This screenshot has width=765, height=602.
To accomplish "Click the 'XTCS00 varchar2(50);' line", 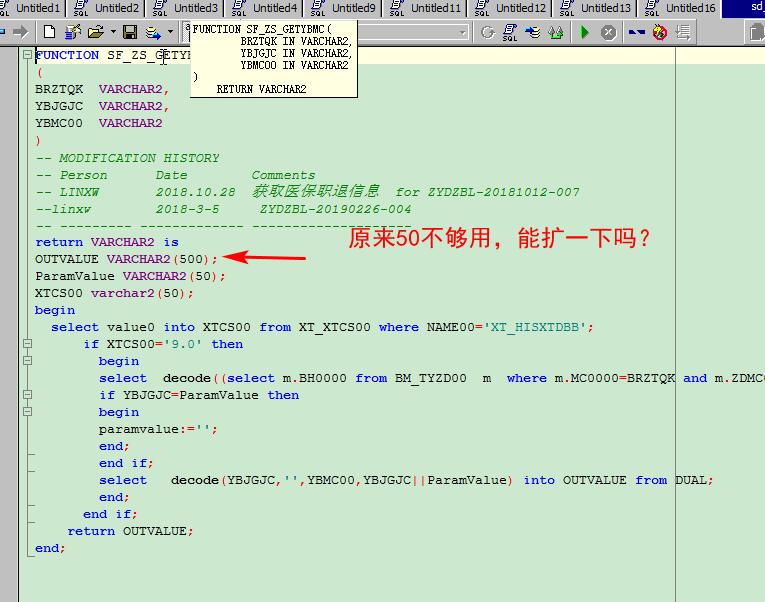I will pos(114,293).
